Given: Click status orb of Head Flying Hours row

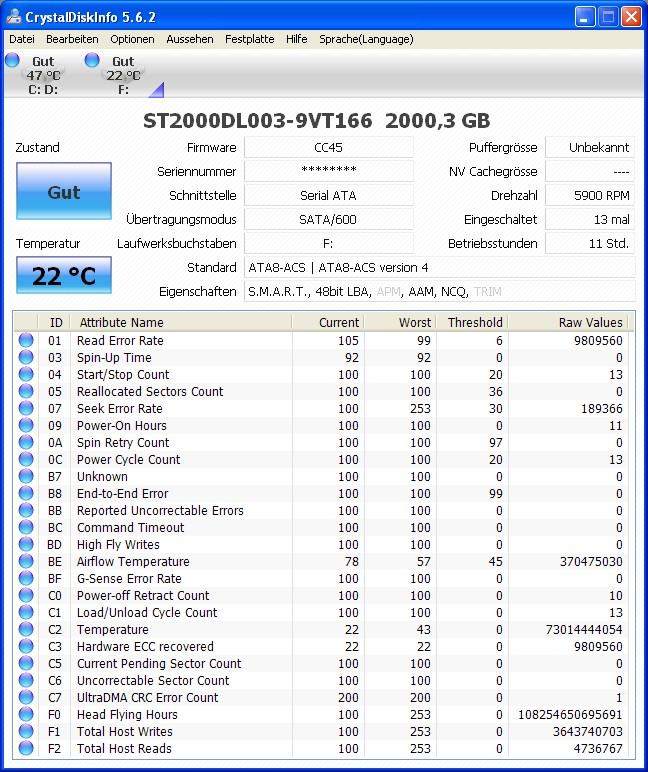Looking at the screenshot, I should (x=26, y=714).
